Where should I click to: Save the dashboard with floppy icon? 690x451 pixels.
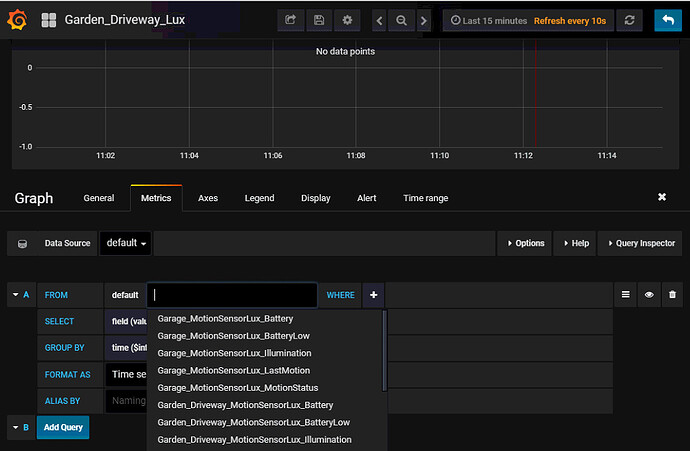[319, 20]
